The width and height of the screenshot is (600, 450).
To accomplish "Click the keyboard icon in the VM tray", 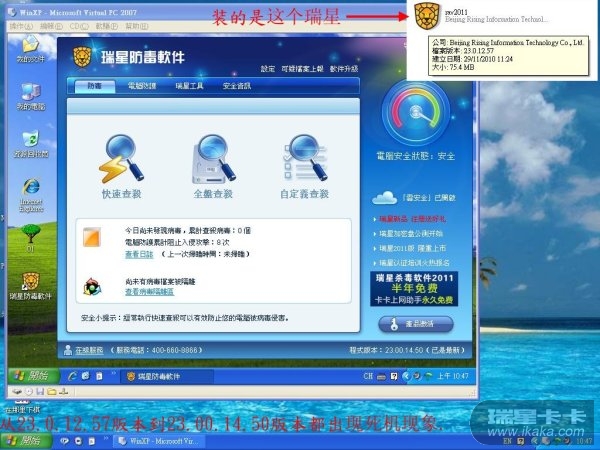I will 381,377.
